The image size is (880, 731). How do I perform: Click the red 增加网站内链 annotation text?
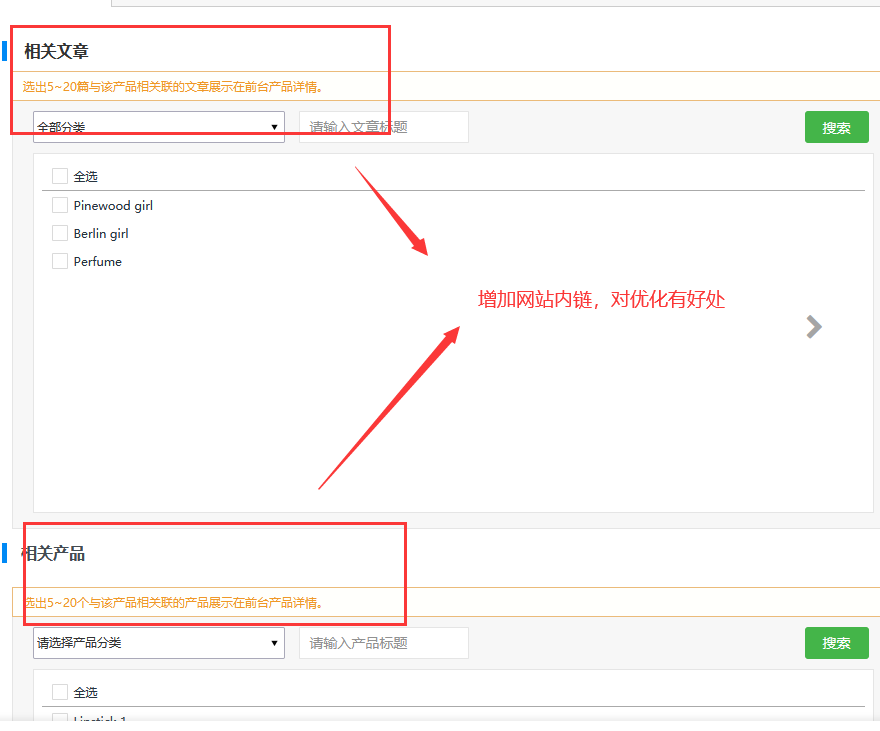pyautogui.click(x=601, y=299)
